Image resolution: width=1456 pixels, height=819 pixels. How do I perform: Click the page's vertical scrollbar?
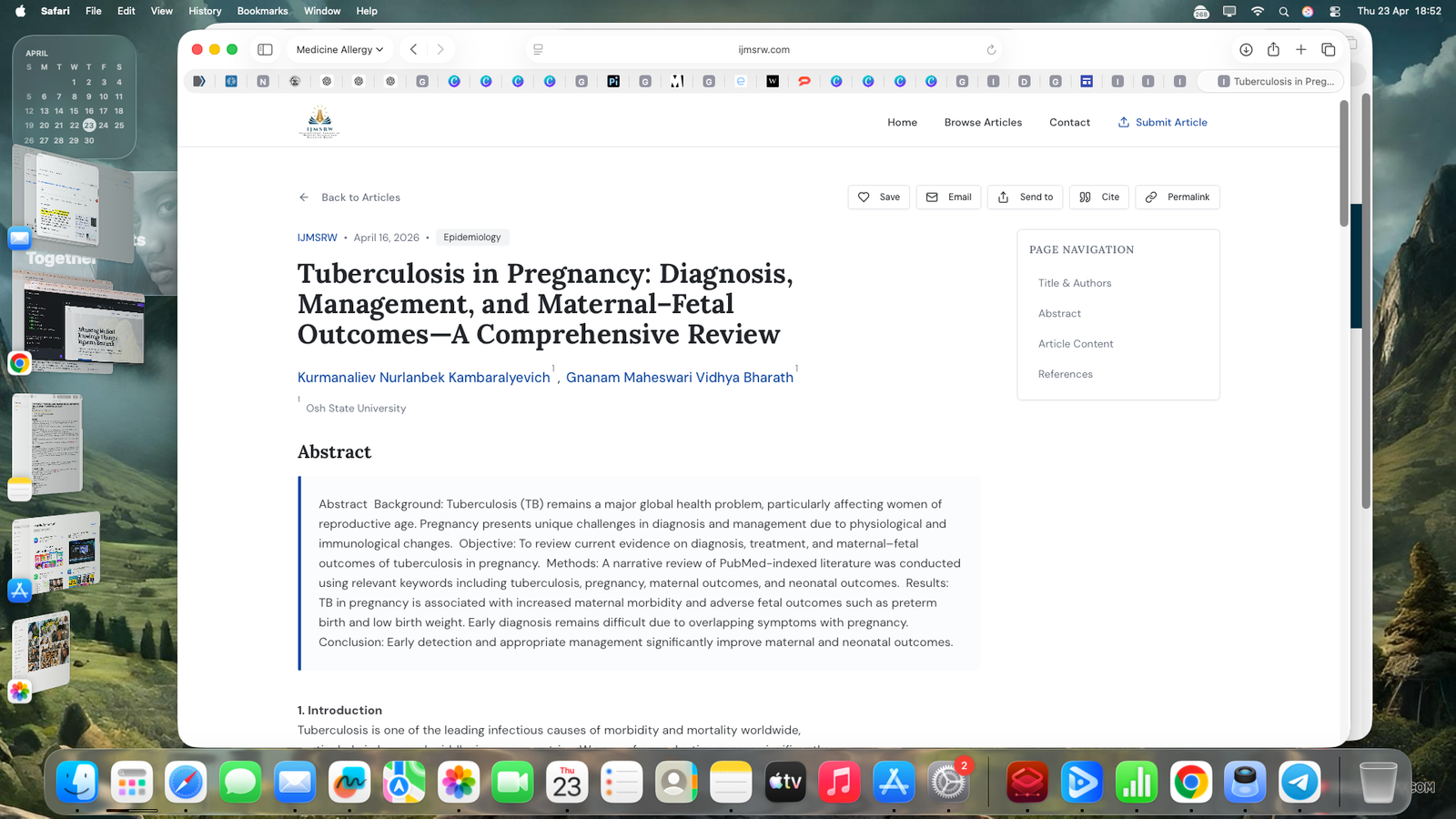[x=1344, y=164]
